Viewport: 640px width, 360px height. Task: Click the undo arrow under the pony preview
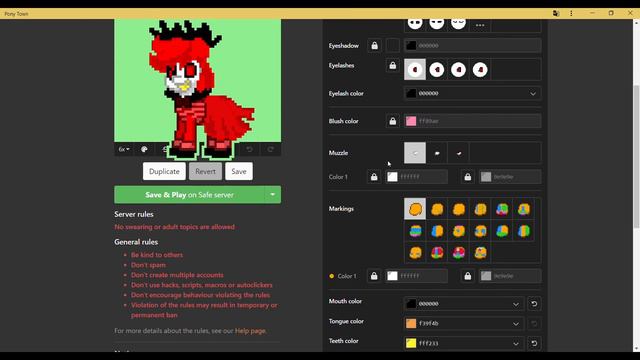pyautogui.click(x=249, y=149)
